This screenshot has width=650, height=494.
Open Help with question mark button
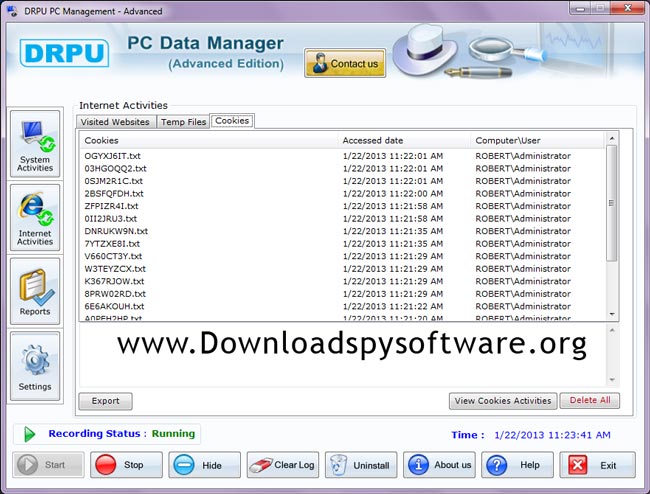click(x=517, y=465)
